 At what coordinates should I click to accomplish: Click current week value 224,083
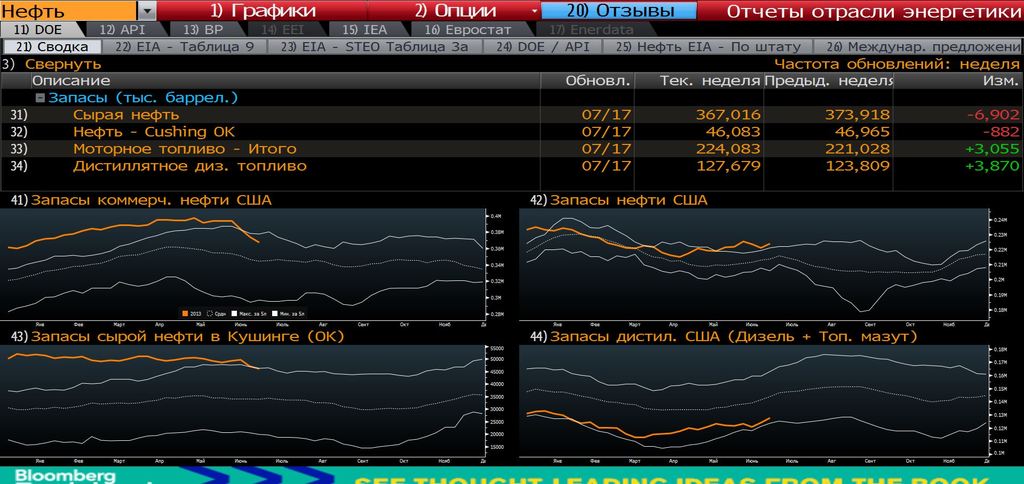click(x=728, y=149)
